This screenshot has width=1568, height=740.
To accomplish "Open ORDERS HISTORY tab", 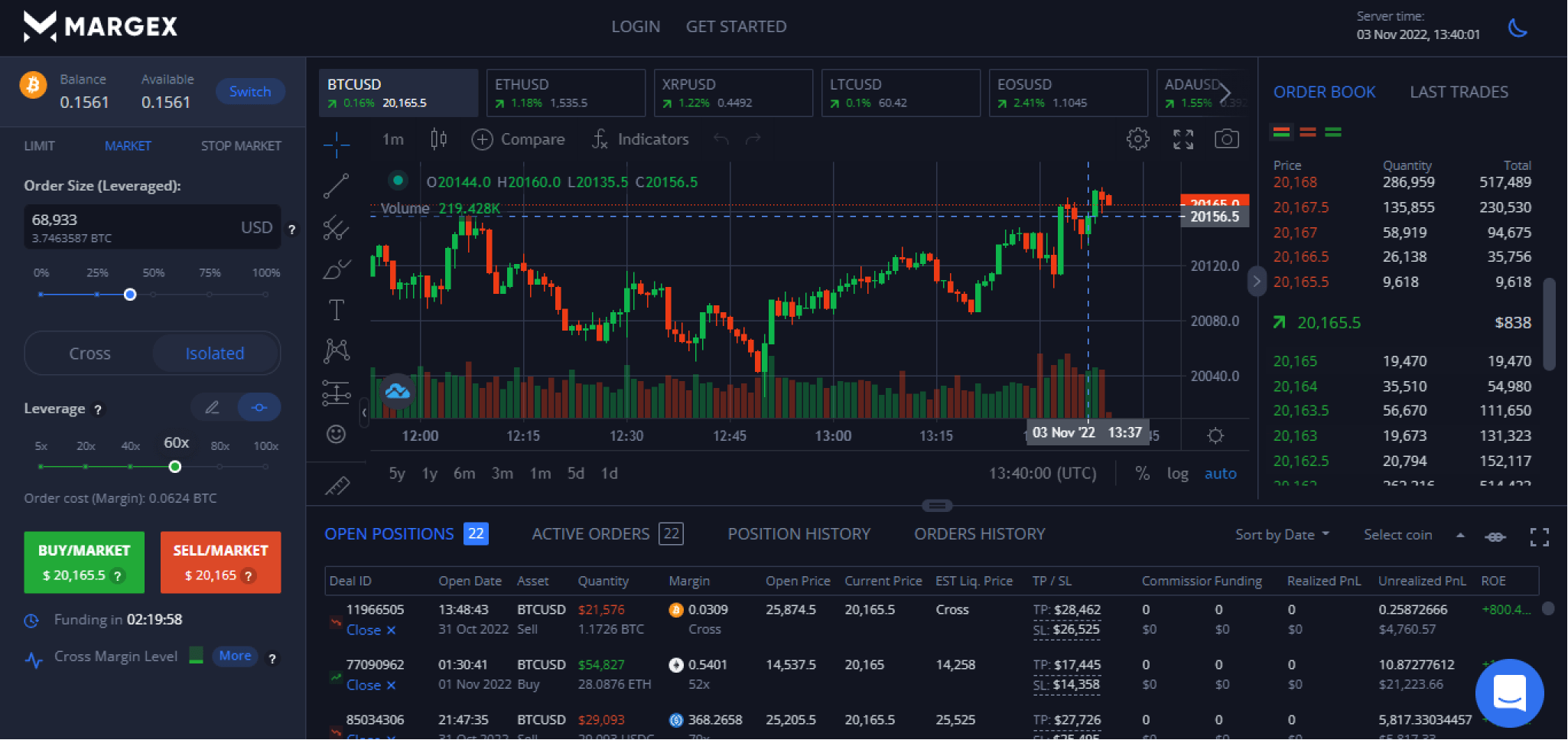I will point(979,534).
